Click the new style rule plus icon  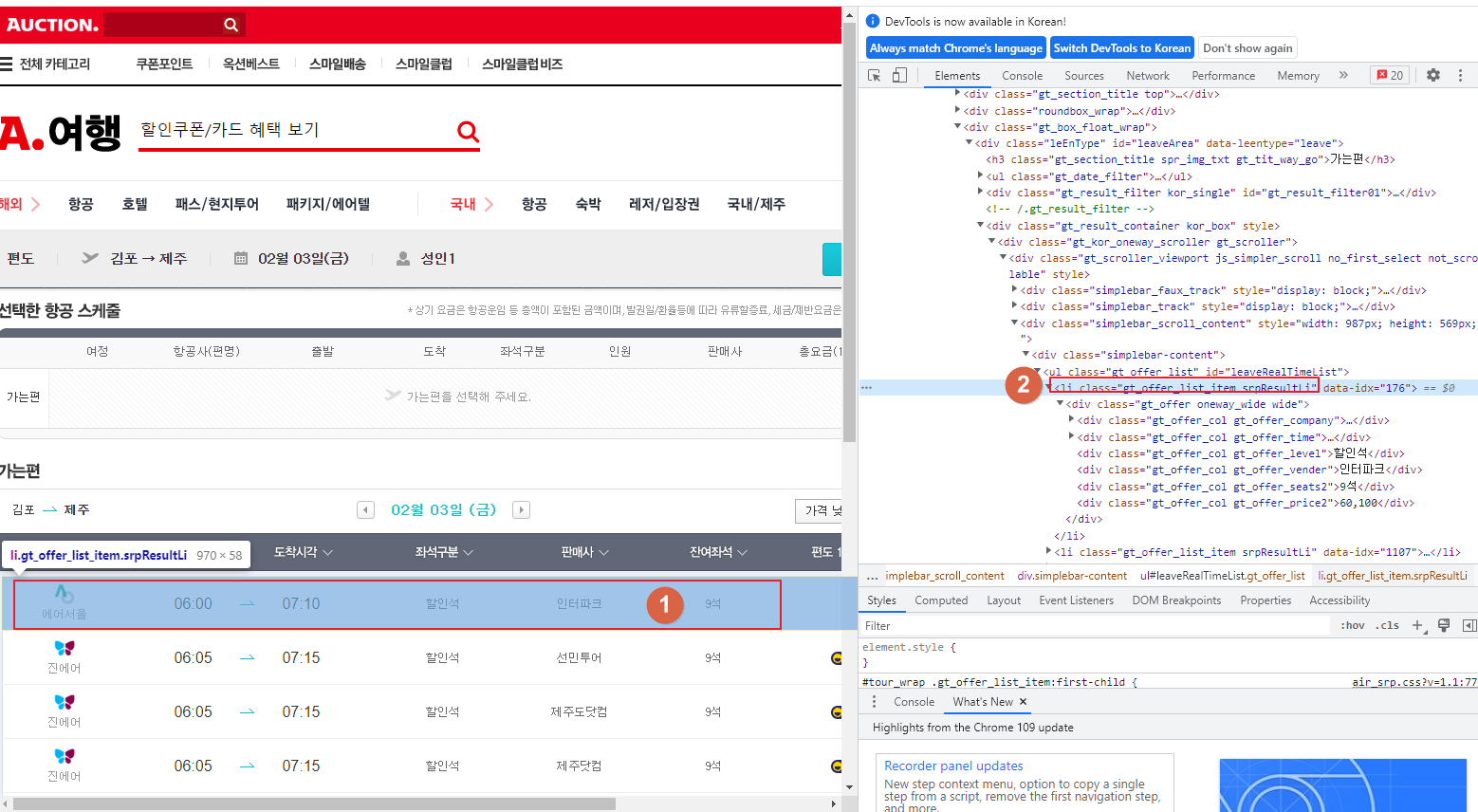click(x=1417, y=625)
